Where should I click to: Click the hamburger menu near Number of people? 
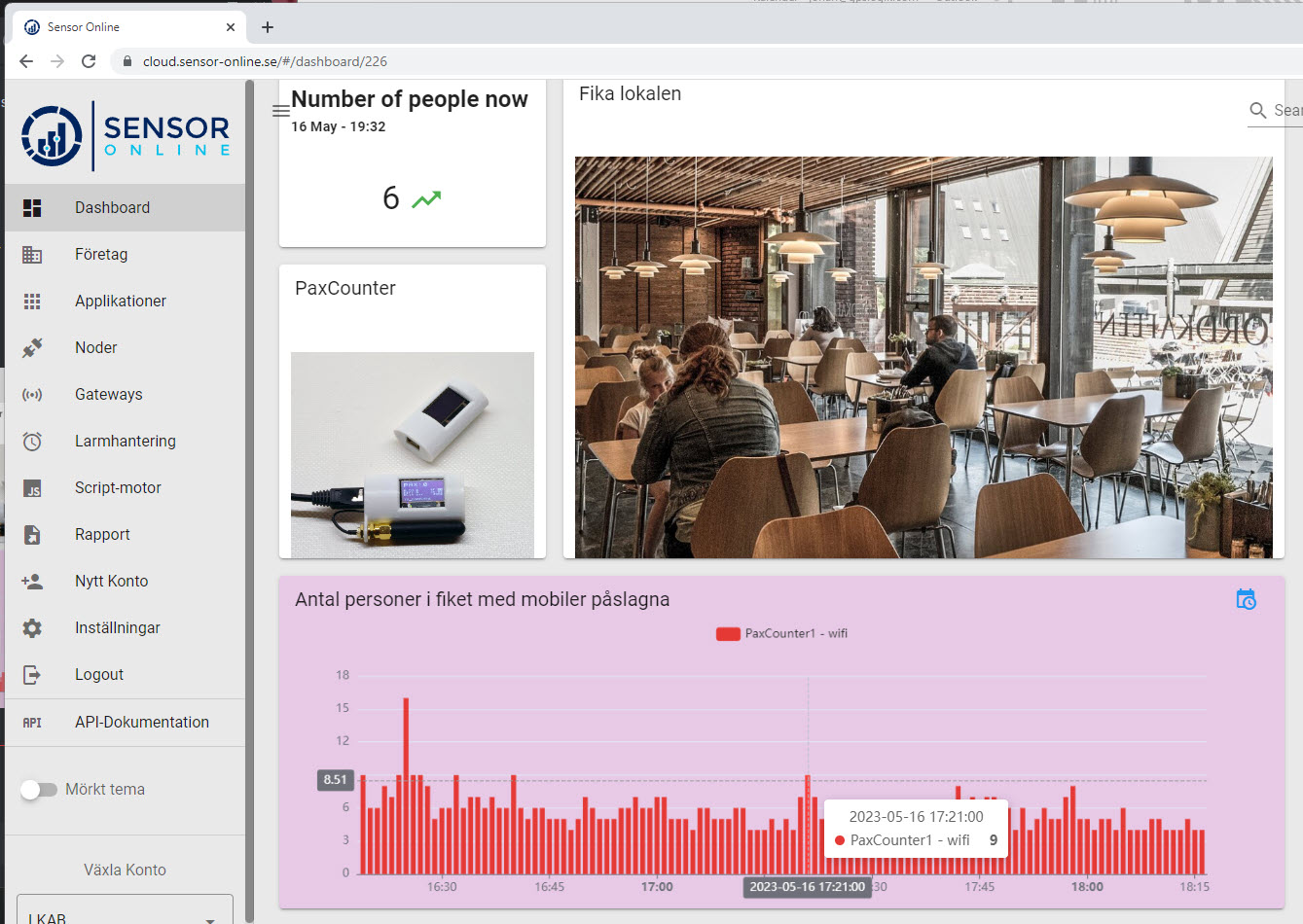click(280, 110)
